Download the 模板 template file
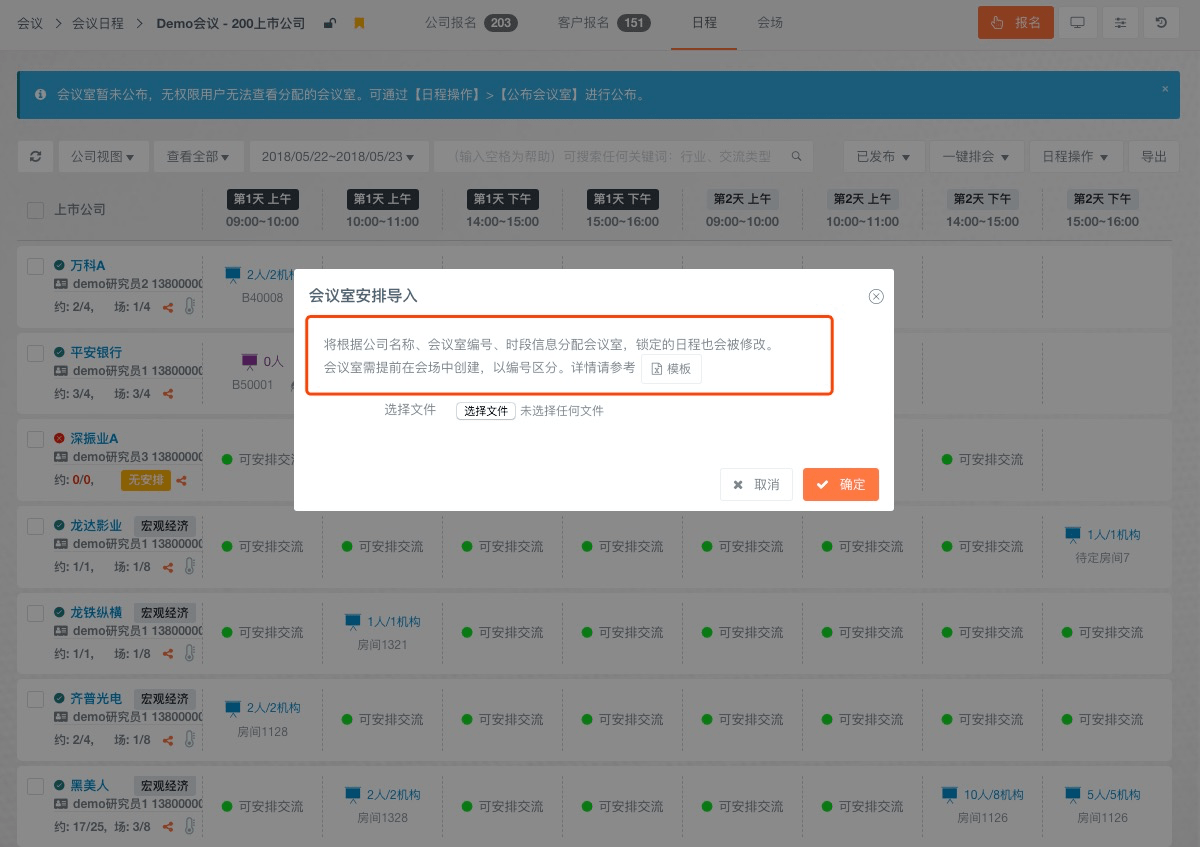This screenshot has width=1200, height=847. [671, 369]
